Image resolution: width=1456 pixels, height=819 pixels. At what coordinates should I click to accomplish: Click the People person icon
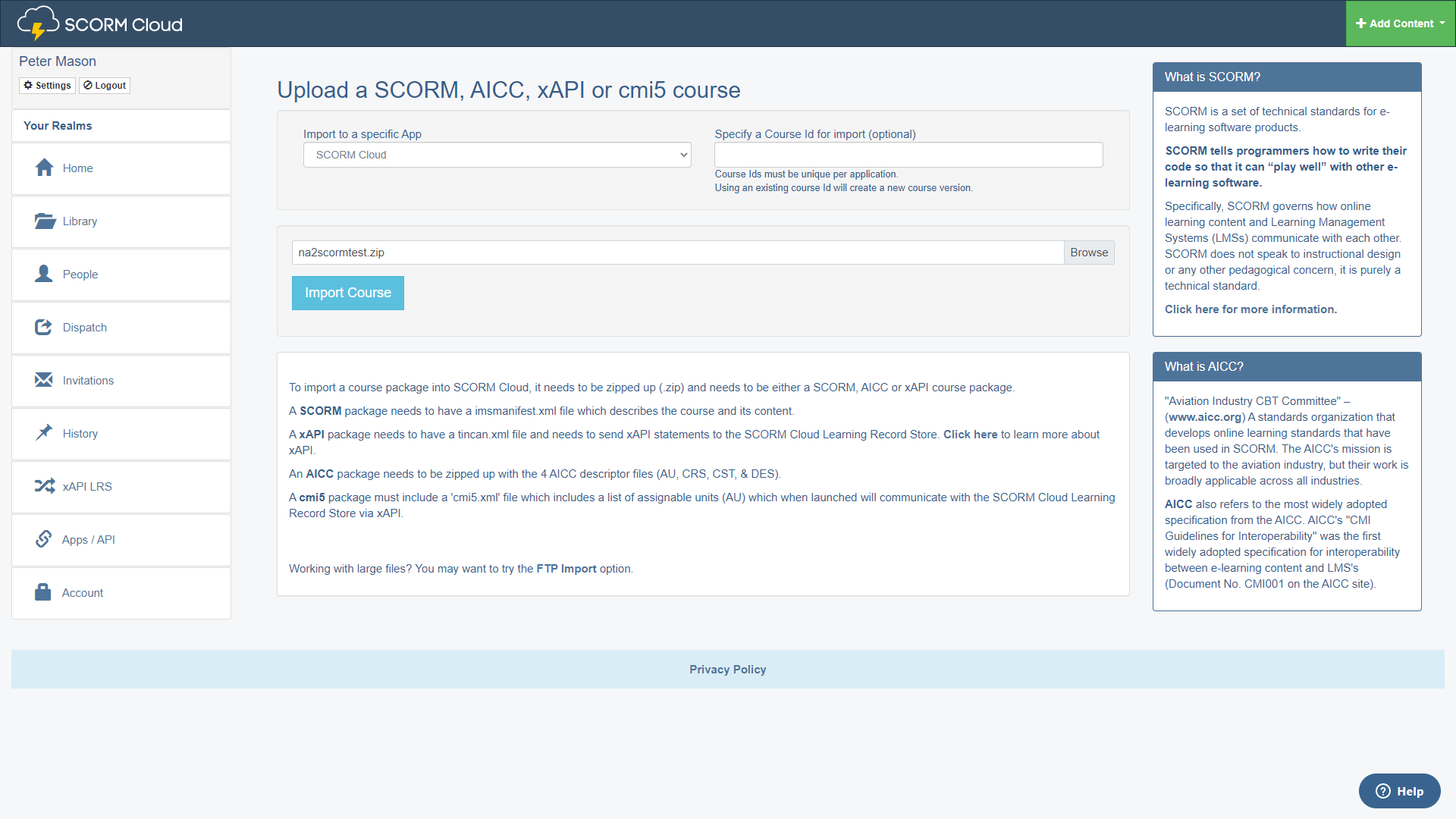click(x=44, y=274)
